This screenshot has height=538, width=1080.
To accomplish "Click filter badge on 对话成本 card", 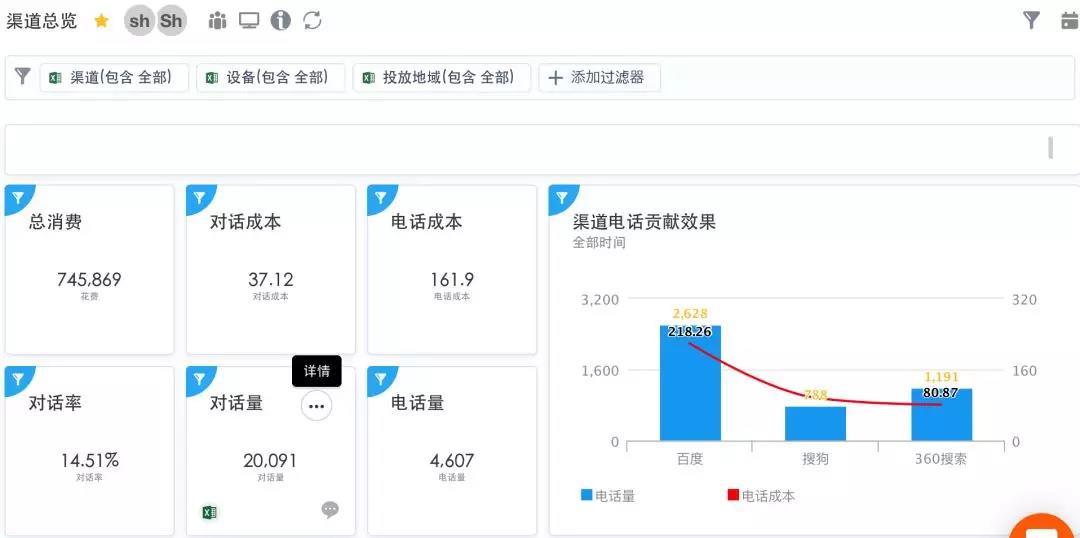I will 199,198.
